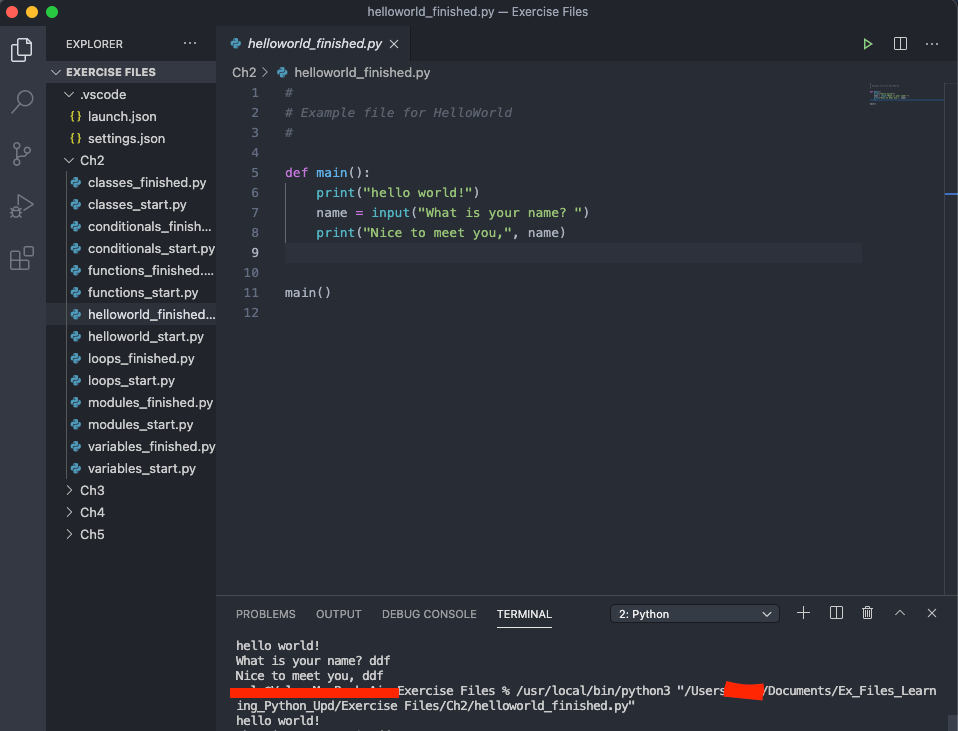Open the terminal selector dropdown '2: Python'

click(695, 614)
